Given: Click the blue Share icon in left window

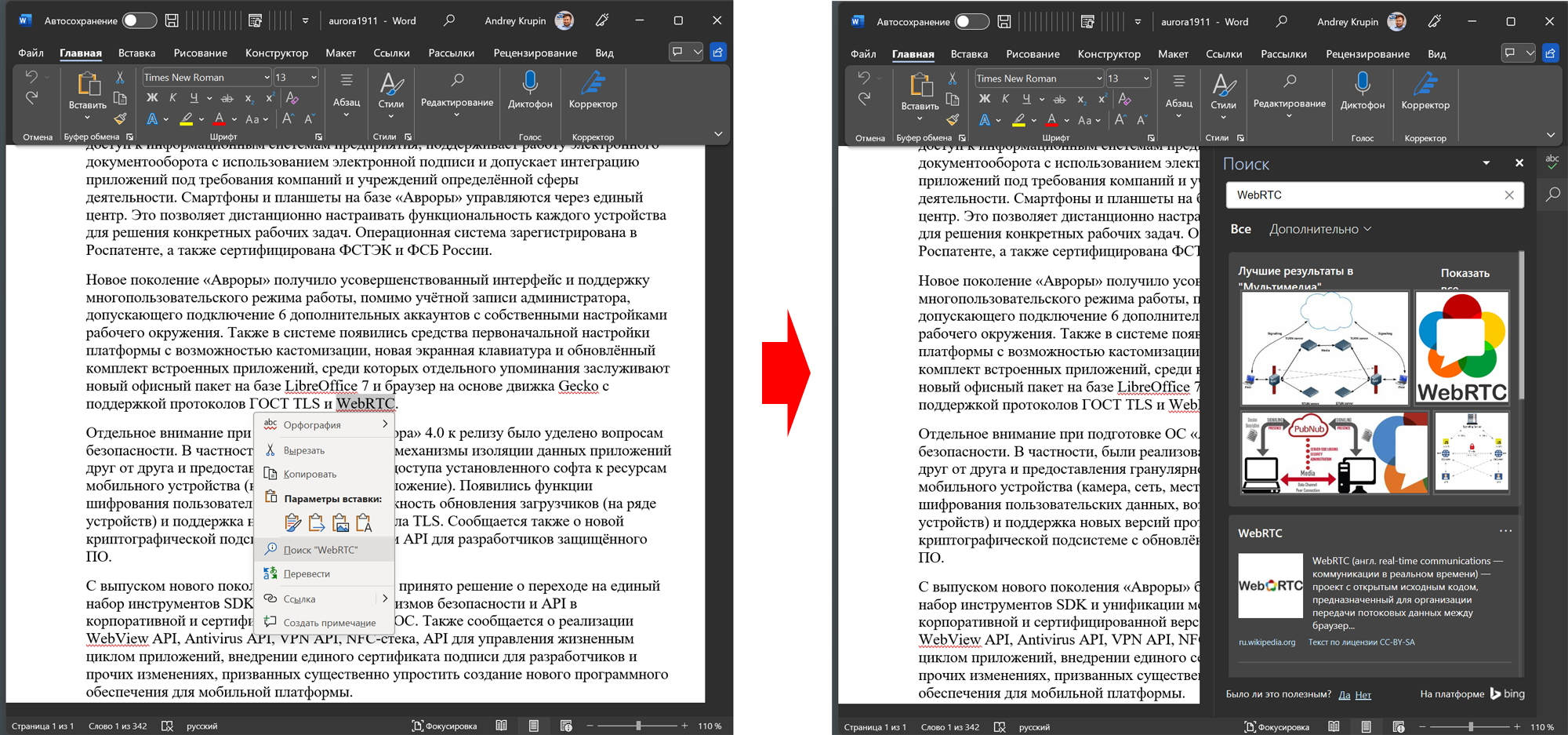Looking at the screenshot, I should [x=717, y=52].
